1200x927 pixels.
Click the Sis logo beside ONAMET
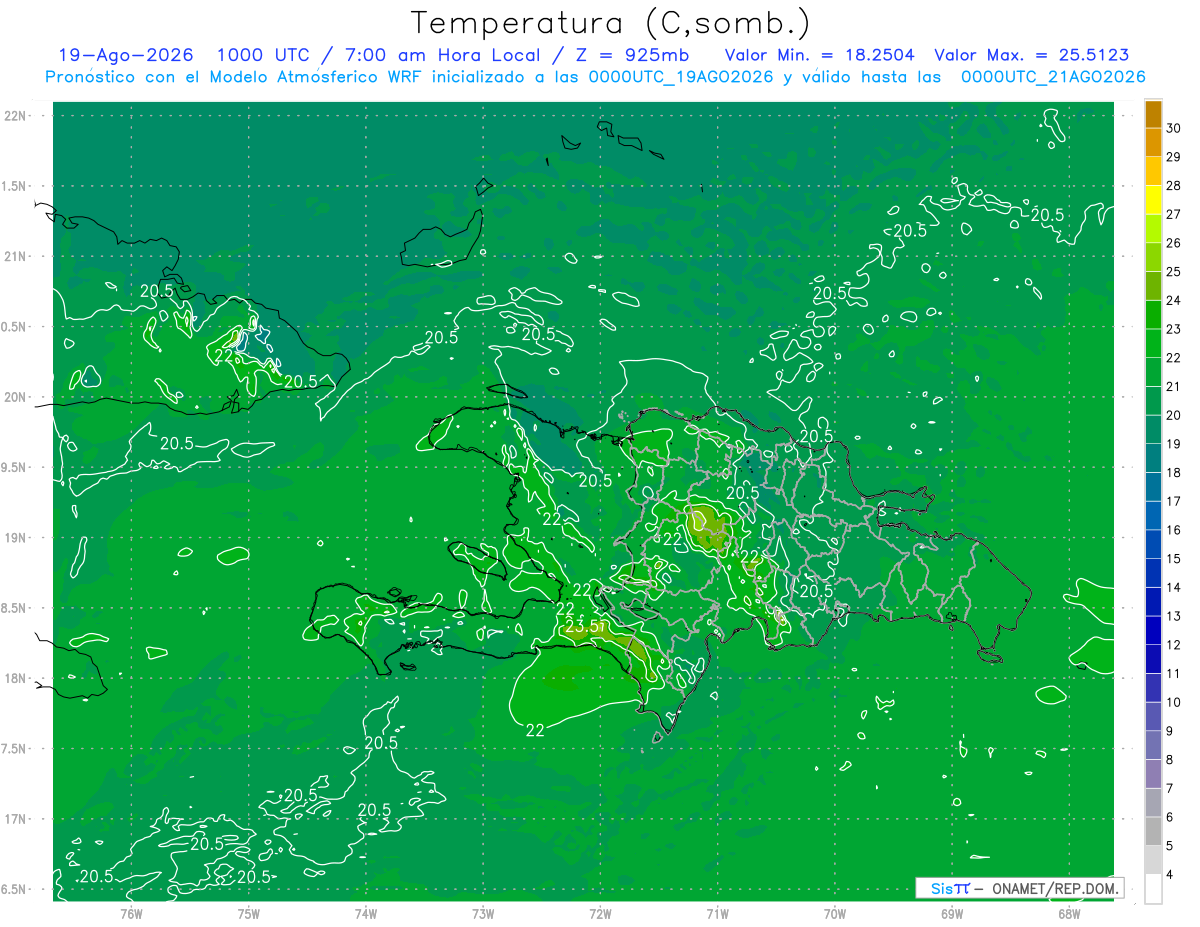tap(949, 888)
